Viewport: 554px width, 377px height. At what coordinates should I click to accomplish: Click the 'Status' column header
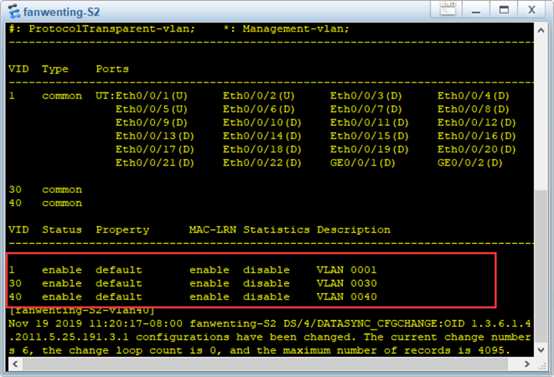click(x=62, y=230)
